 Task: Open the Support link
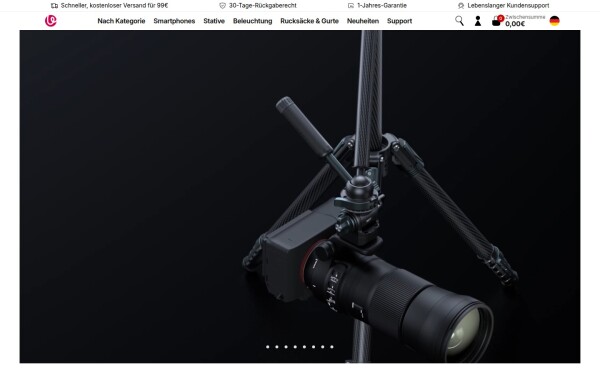tap(399, 21)
